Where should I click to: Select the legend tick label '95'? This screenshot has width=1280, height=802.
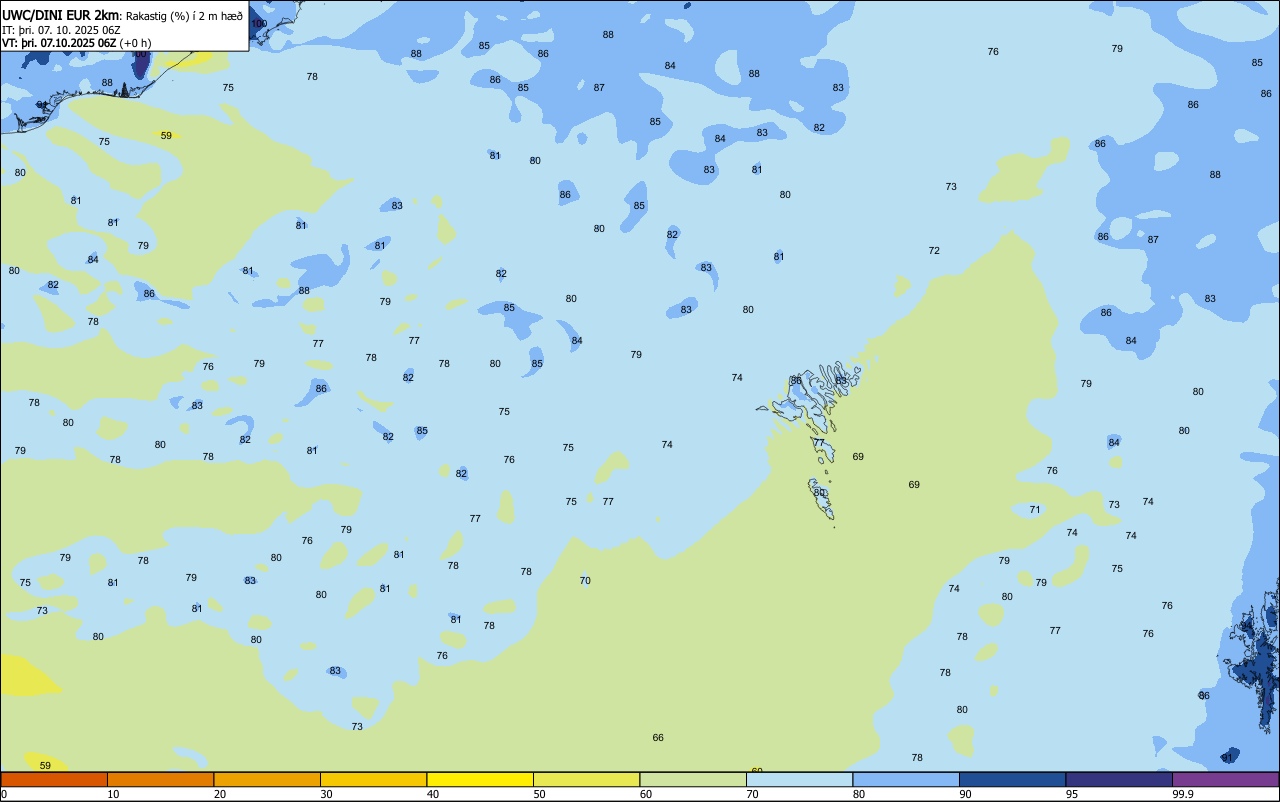pos(1072,794)
